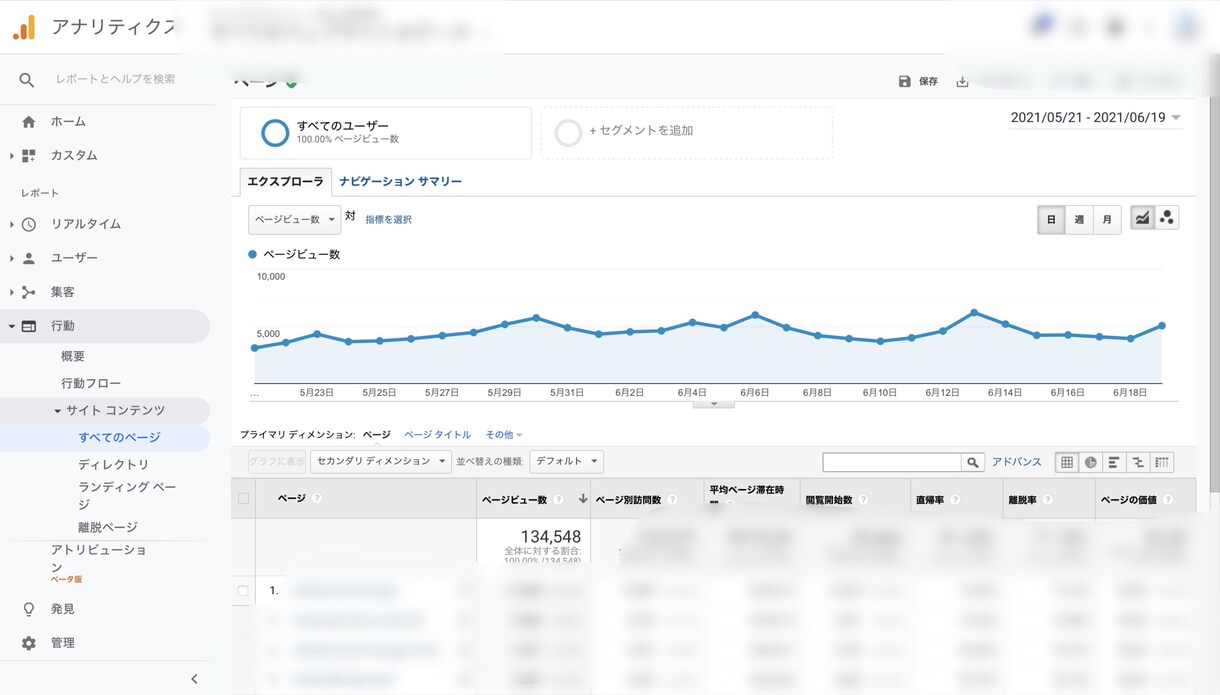Open 離脱ページ report

(108, 527)
